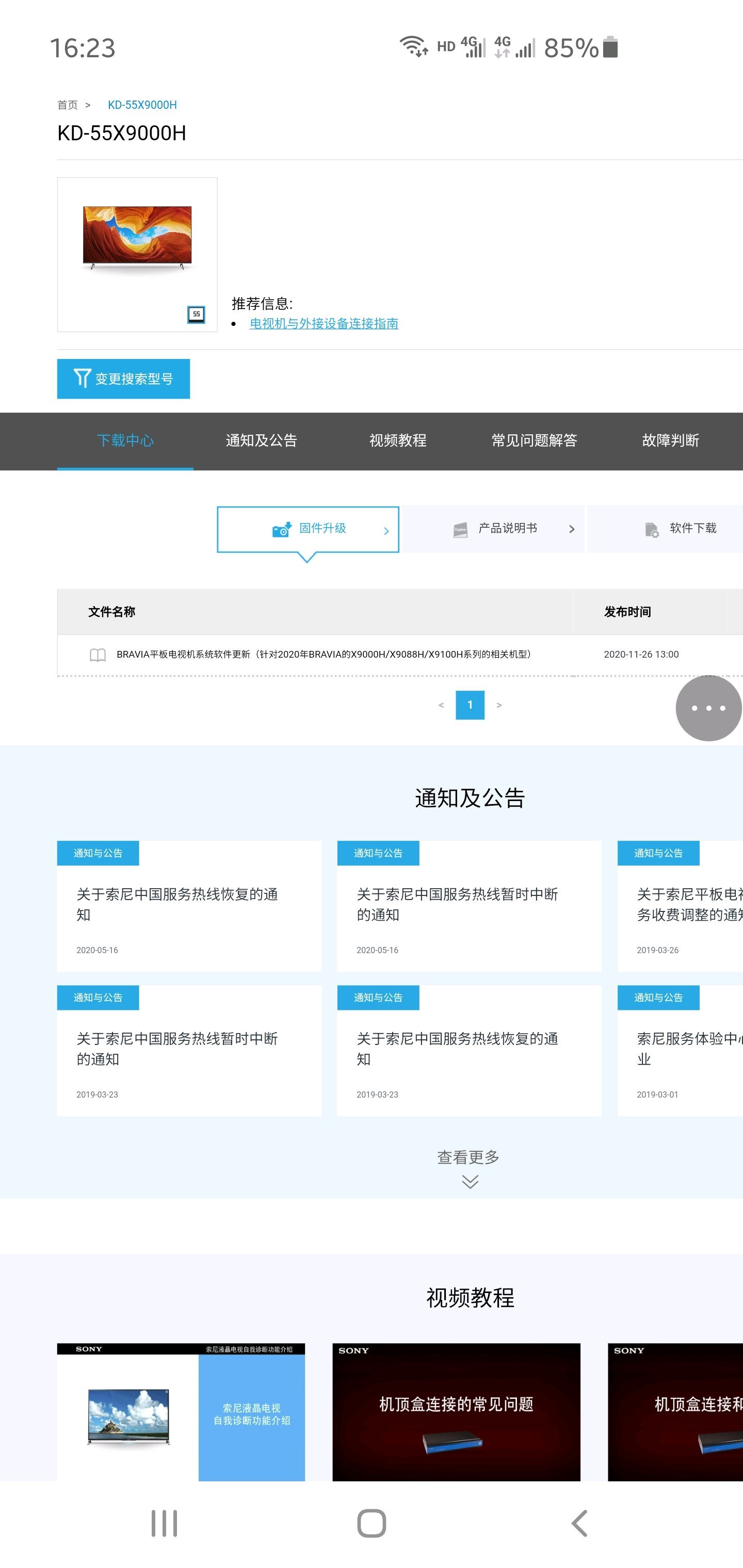Image resolution: width=743 pixels, height=1568 pixels.
Task: Click the manual icon beside 产品说明书
Action: click(x=460, y=530)
